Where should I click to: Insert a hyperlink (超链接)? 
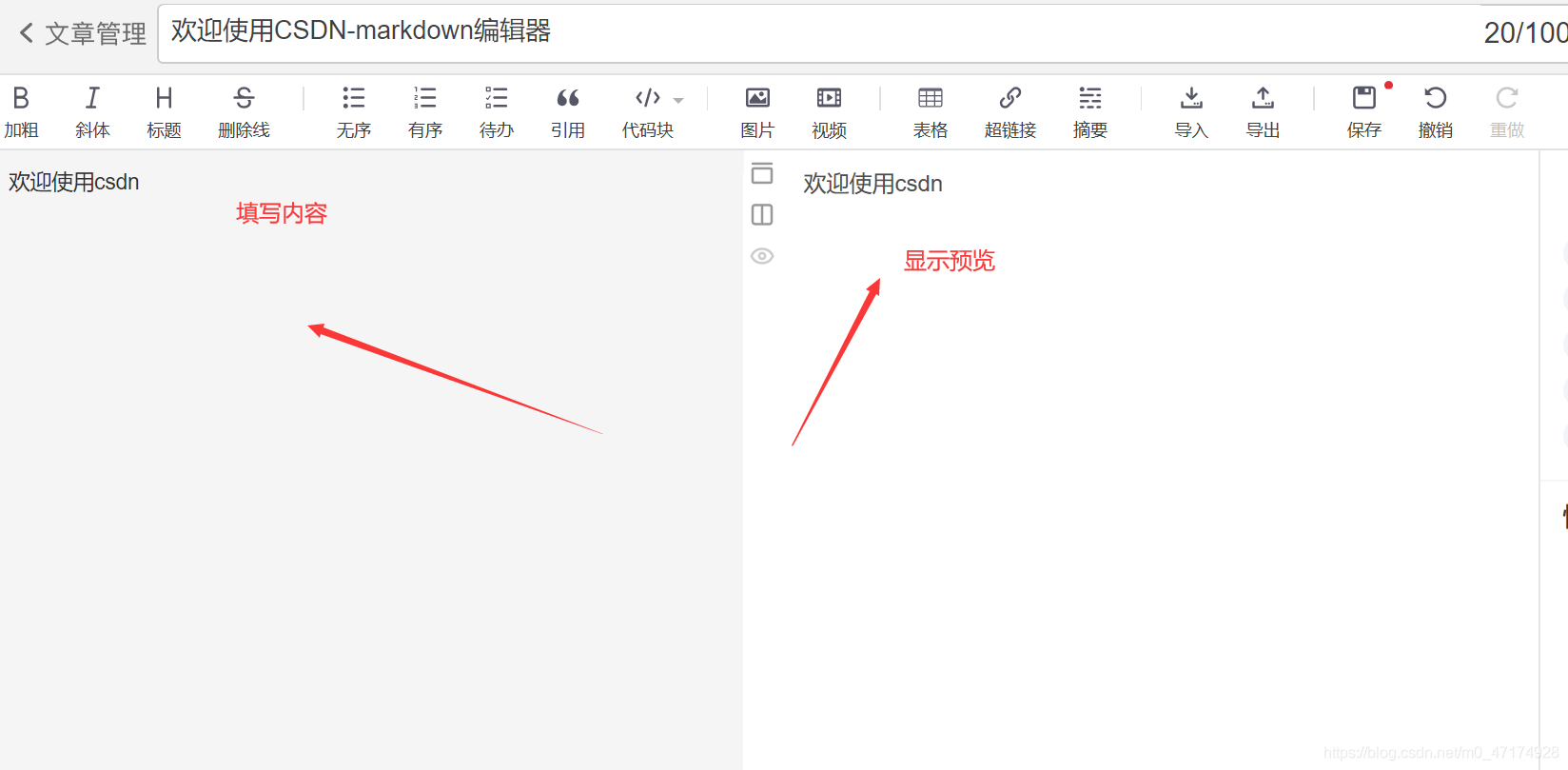(1009, 112)
